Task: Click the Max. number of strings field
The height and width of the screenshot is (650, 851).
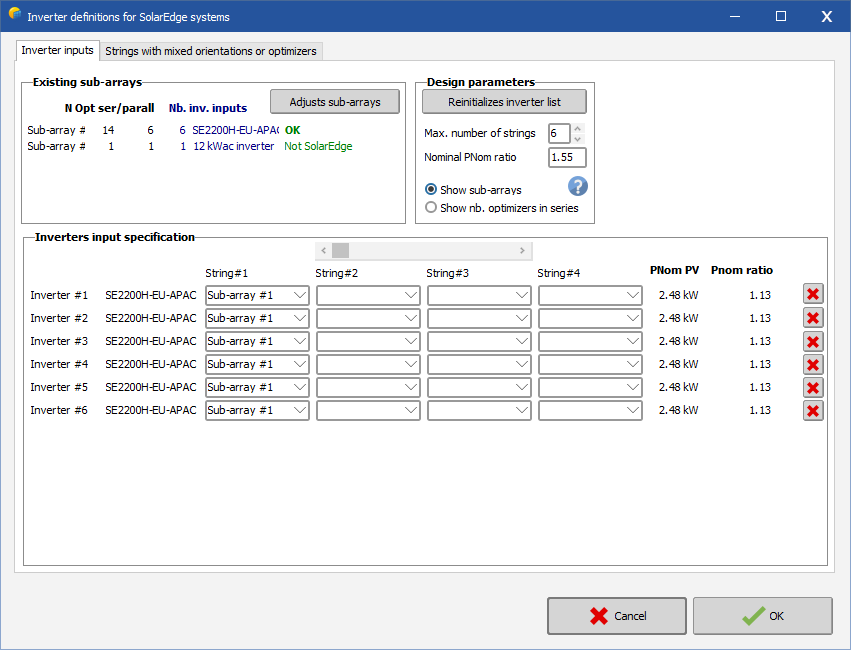Action: click(559, 133)
